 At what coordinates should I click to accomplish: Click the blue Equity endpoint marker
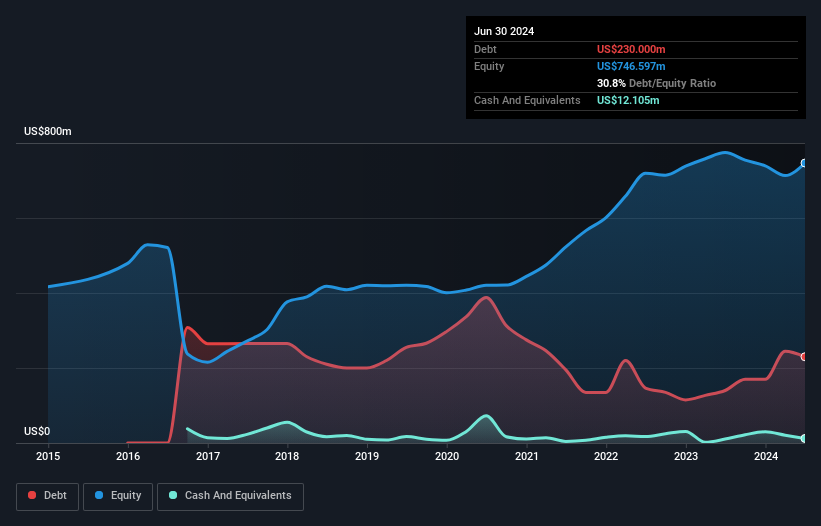(x=804, y=163)
